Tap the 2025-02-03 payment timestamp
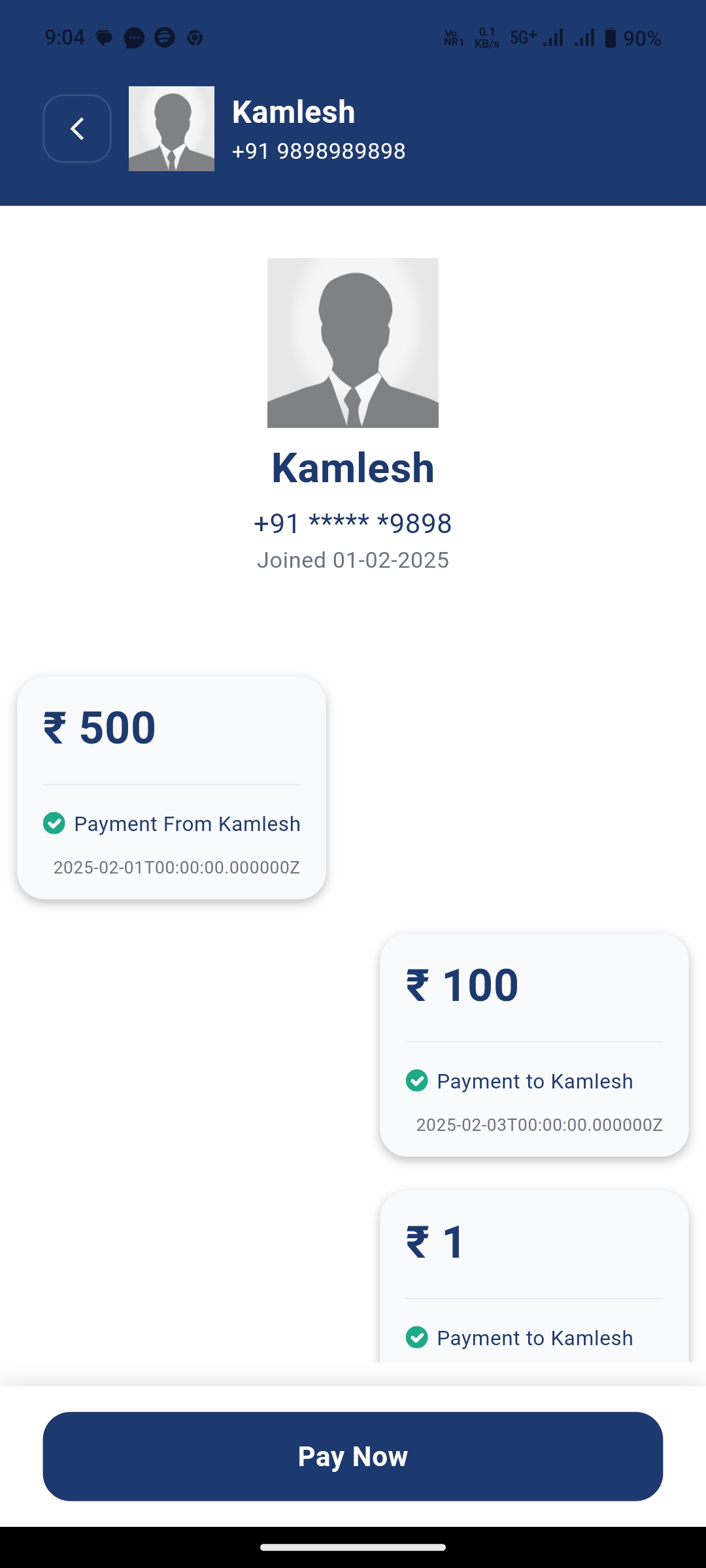This screenshot has width=706, height=1568. 539,1124
